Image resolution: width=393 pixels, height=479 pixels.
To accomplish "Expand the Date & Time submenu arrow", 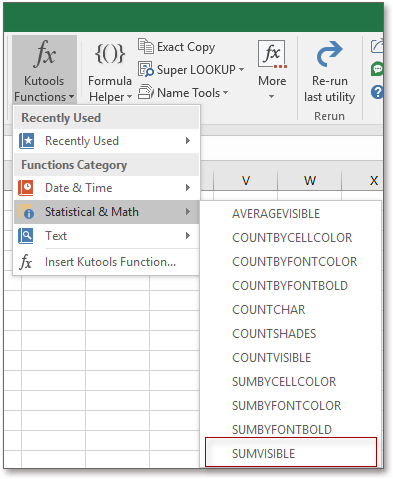I will click(x=188, y=188).
